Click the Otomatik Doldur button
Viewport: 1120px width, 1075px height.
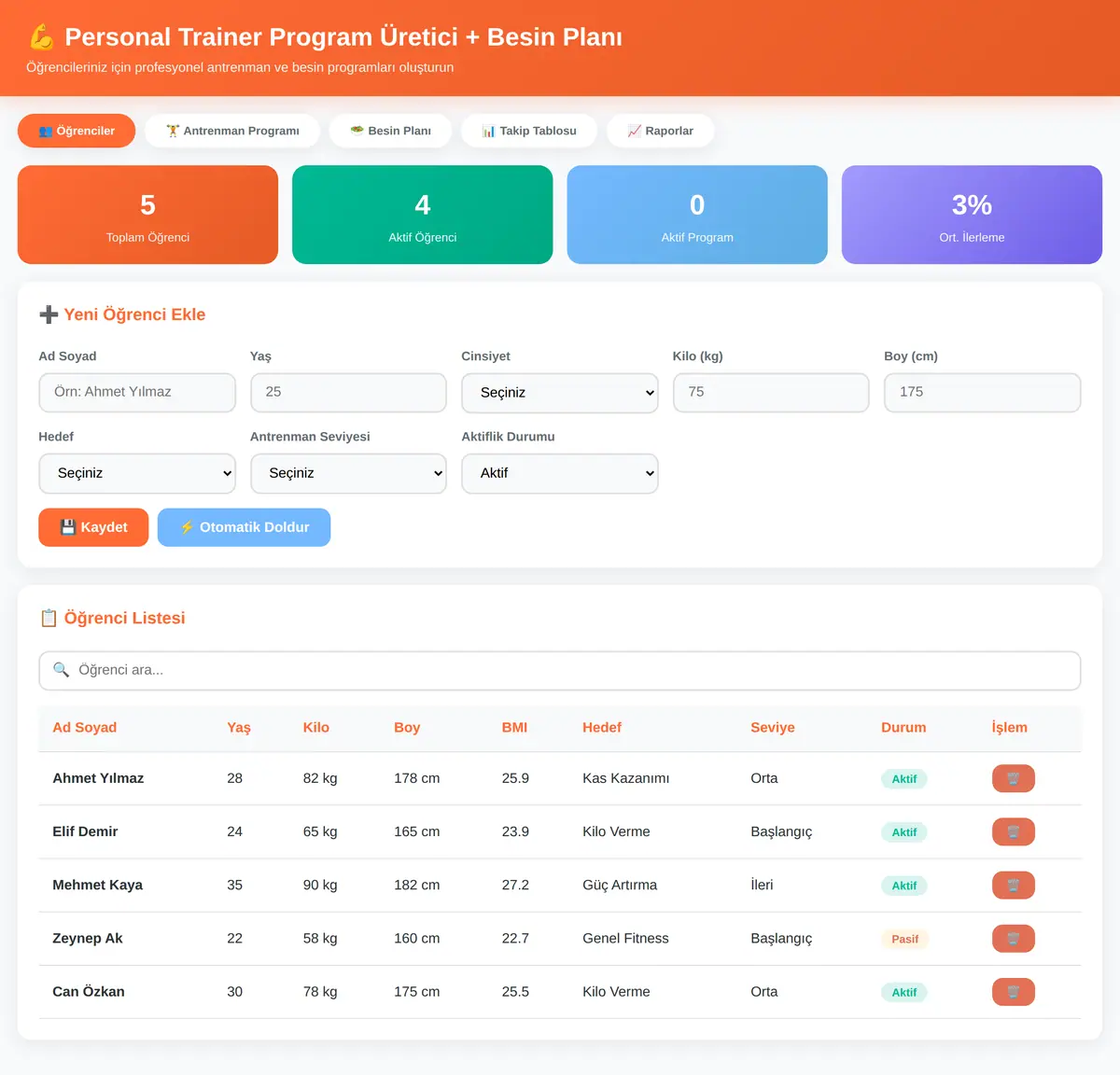[x=244, y=527]
